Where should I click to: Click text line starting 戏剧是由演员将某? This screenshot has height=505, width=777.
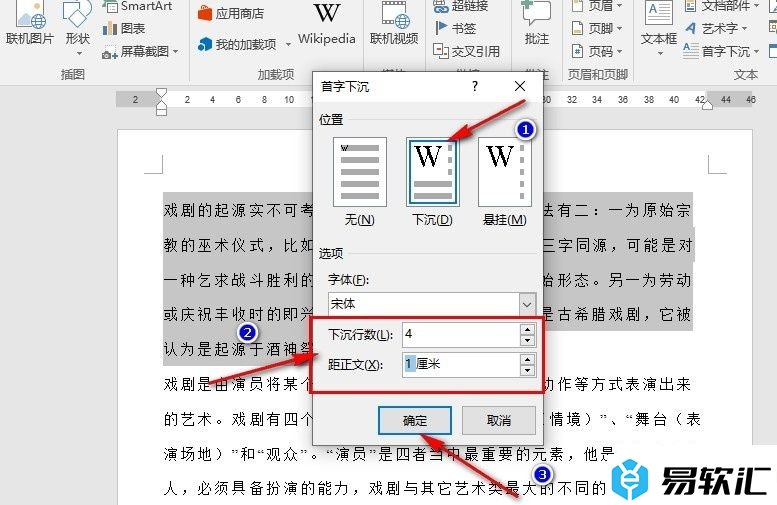pos(239,384)
